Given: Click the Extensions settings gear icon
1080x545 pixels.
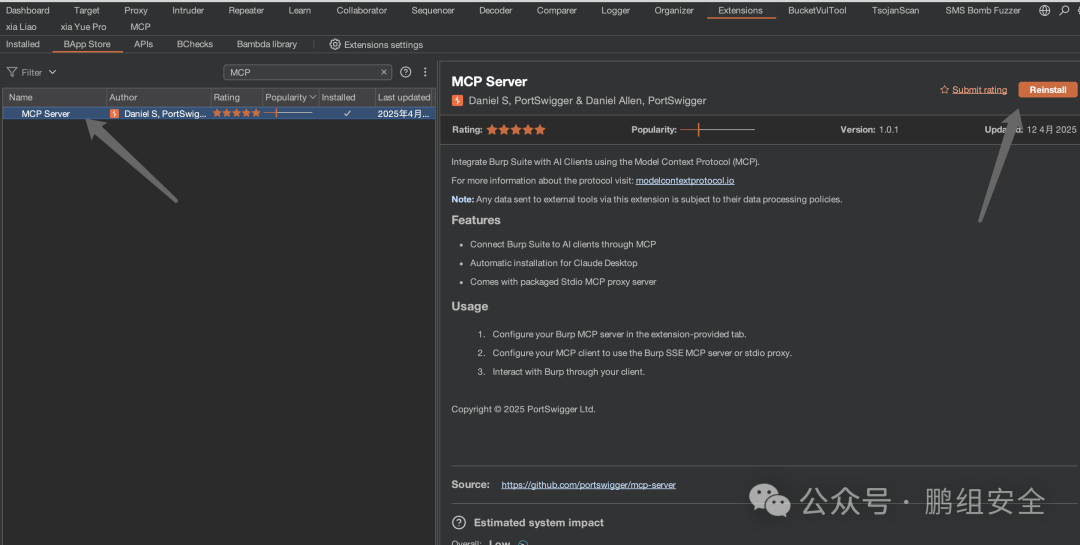Looking at the screenshot, I should [x=335, y=44].
